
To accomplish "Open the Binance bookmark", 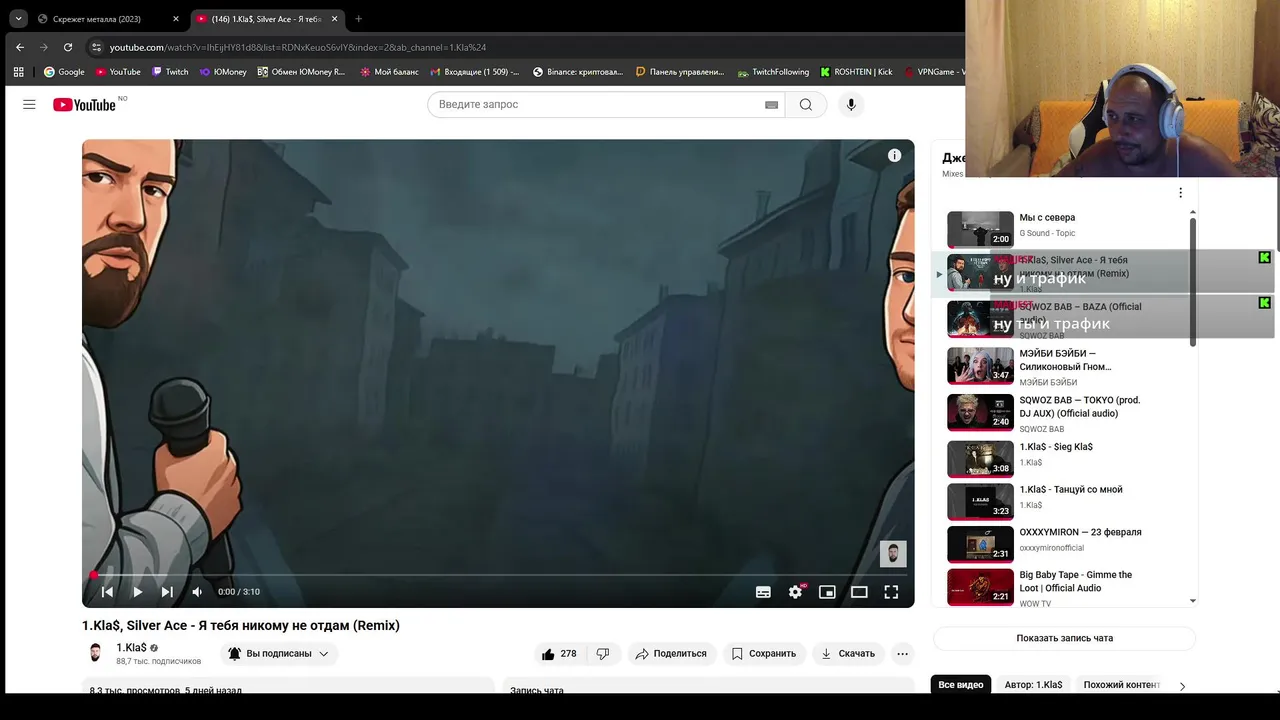I will [578, 72].
